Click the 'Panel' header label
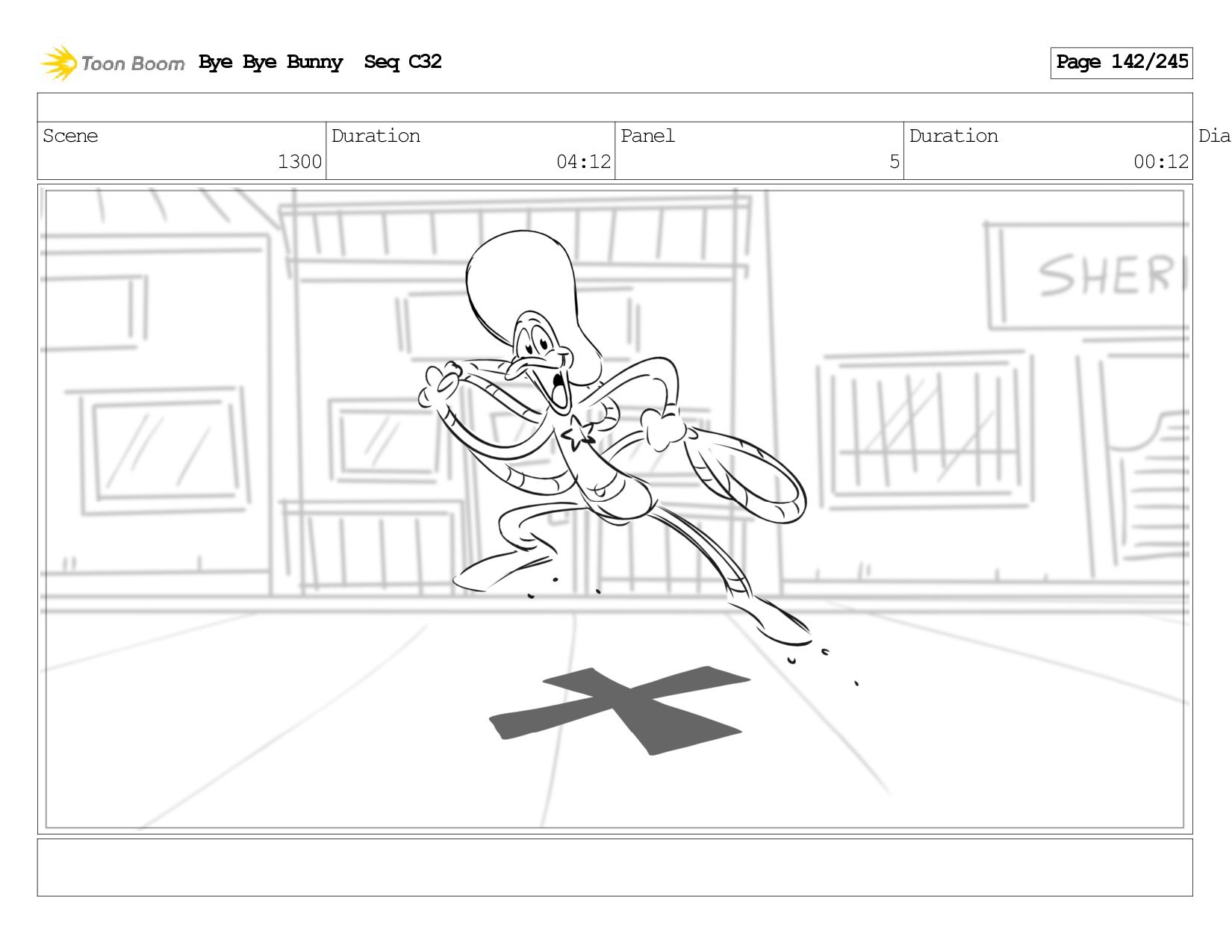The height and width of the screenshot is (952, 1232). pyautogui.click(x=647, y=136)
